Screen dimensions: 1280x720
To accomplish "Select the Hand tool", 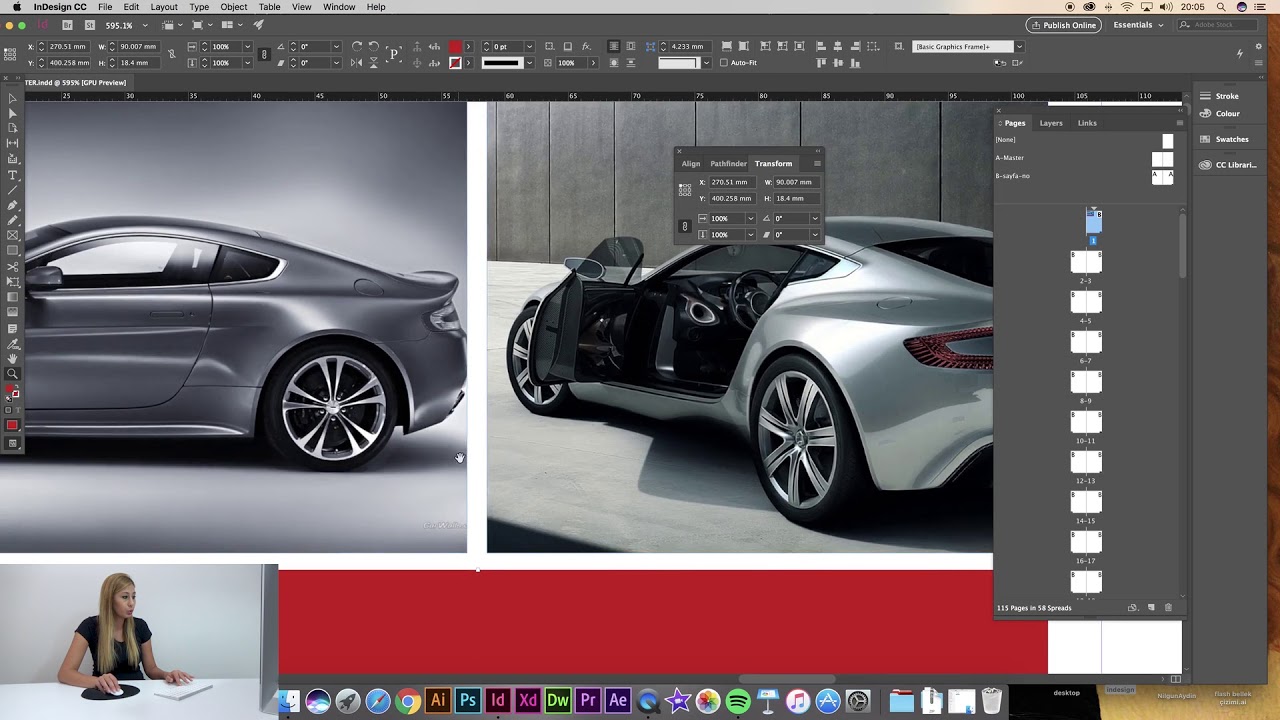I will [12, 358].
